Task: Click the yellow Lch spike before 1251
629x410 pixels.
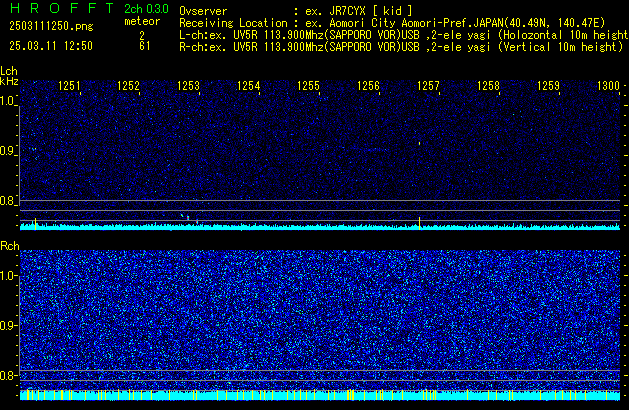Action: (x=35, y=224)
